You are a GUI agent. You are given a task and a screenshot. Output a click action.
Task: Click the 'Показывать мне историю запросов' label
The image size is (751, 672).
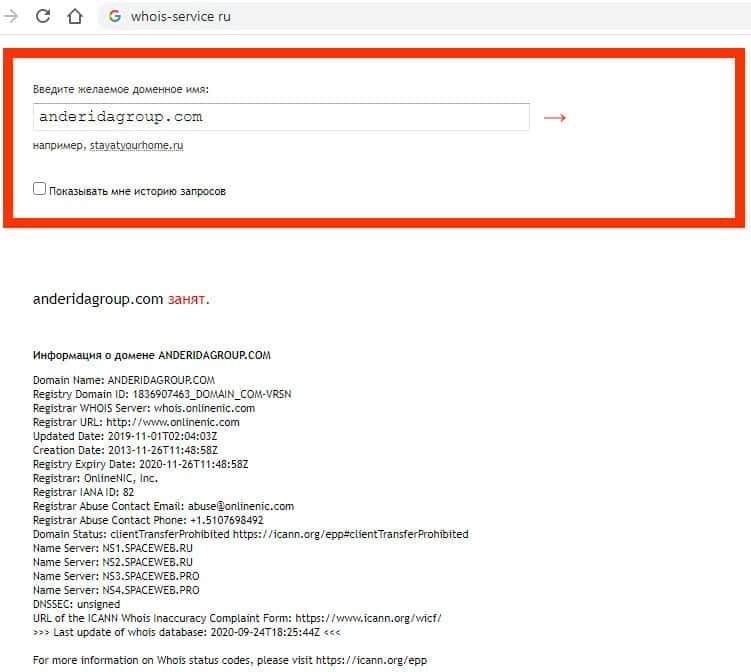[x=137, y=191]
